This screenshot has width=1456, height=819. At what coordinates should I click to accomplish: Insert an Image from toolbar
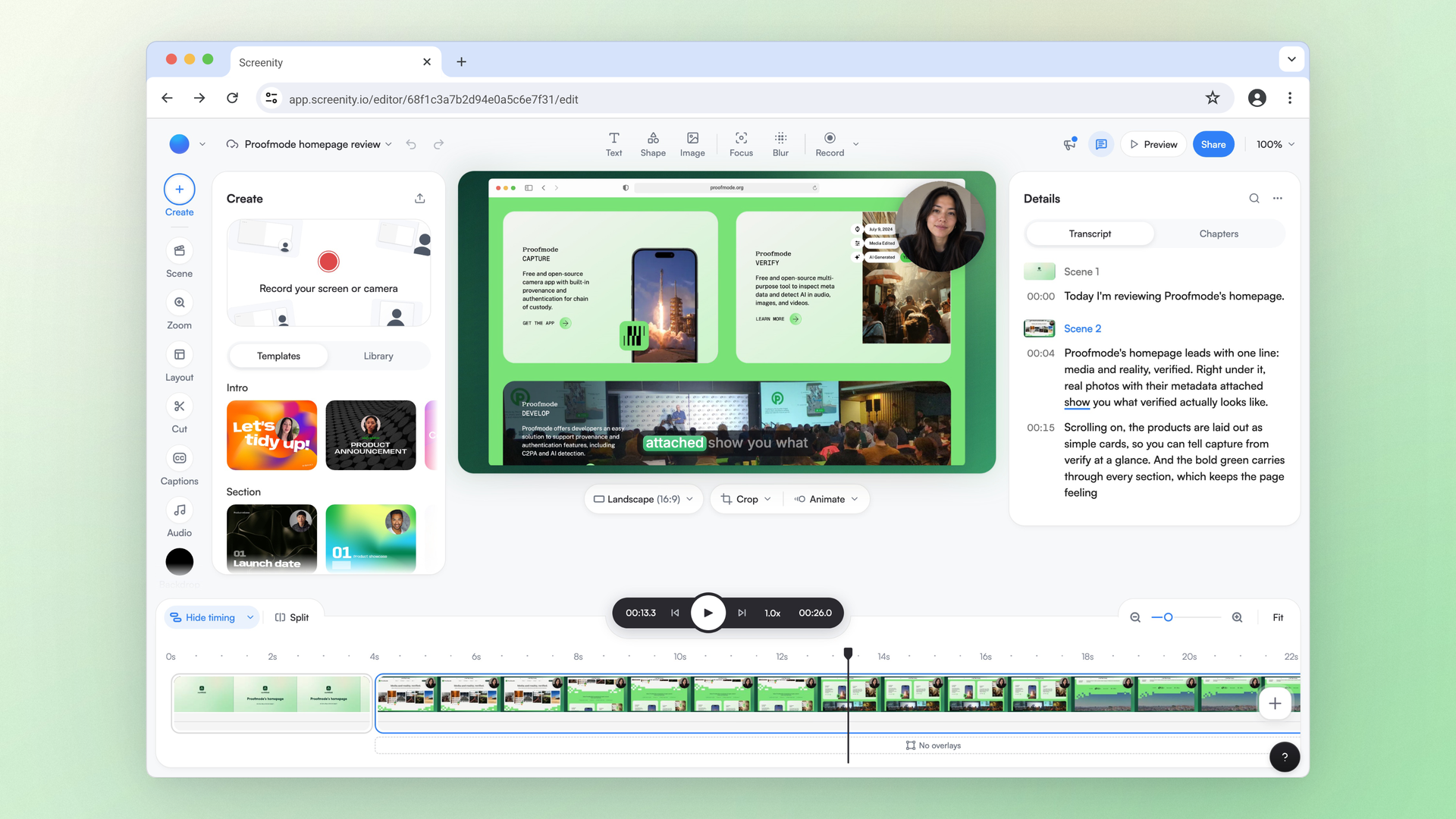[x=692, y=144]
